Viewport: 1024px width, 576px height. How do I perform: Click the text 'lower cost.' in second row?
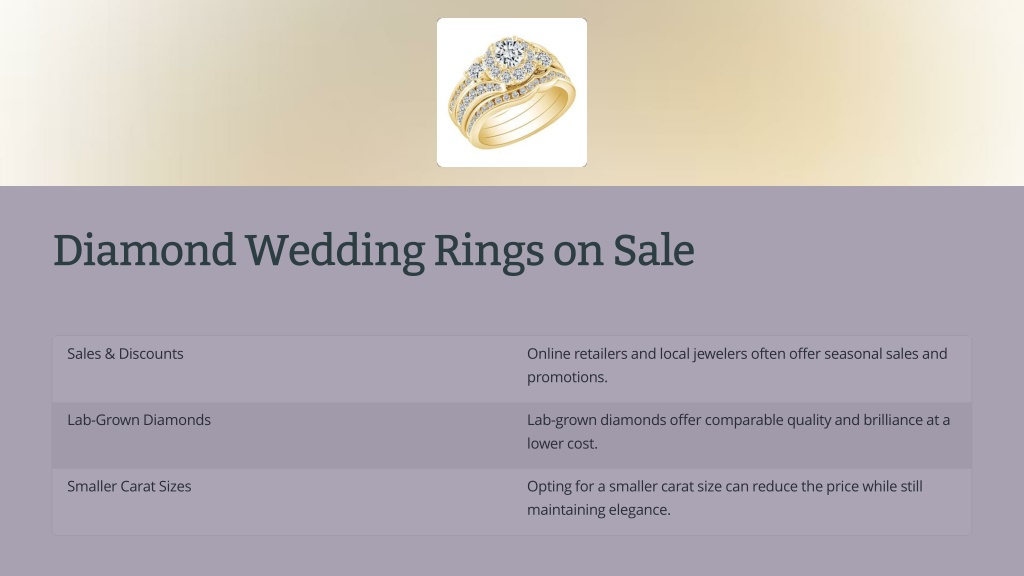(562, 443)
